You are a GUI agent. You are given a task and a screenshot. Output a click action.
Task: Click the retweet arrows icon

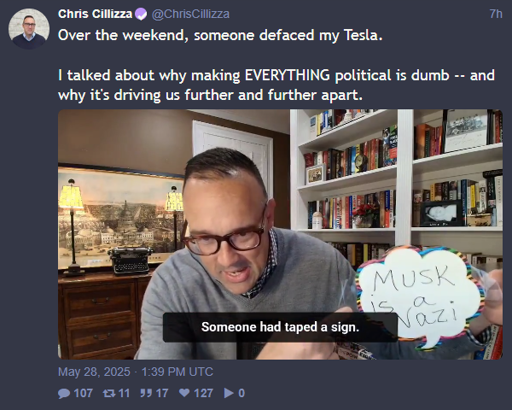pos(109,393)
